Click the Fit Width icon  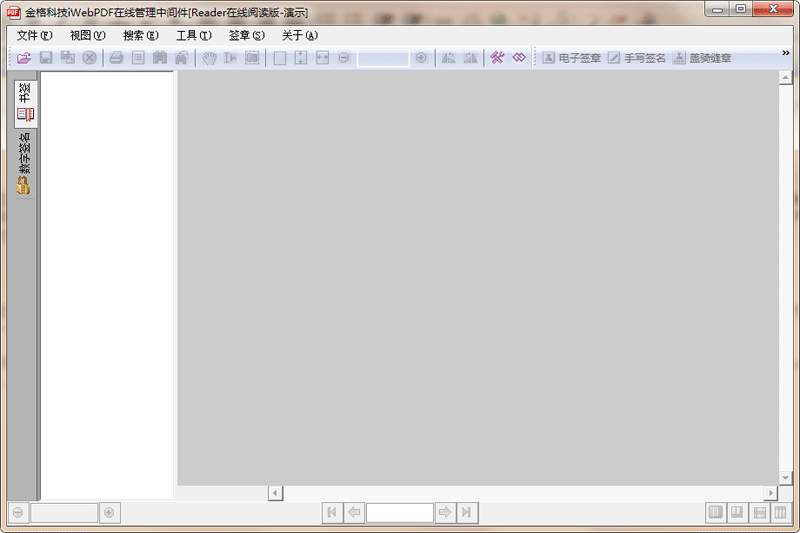pyautogui.click(x=322, y=58)
